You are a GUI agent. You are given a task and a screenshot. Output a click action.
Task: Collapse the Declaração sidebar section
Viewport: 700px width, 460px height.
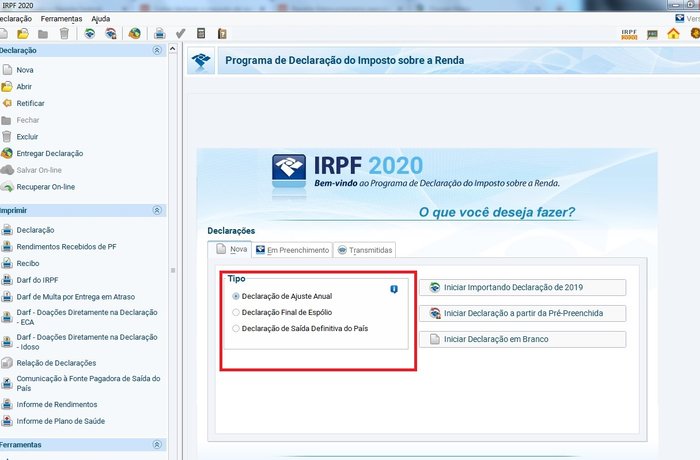pos(157,50)
